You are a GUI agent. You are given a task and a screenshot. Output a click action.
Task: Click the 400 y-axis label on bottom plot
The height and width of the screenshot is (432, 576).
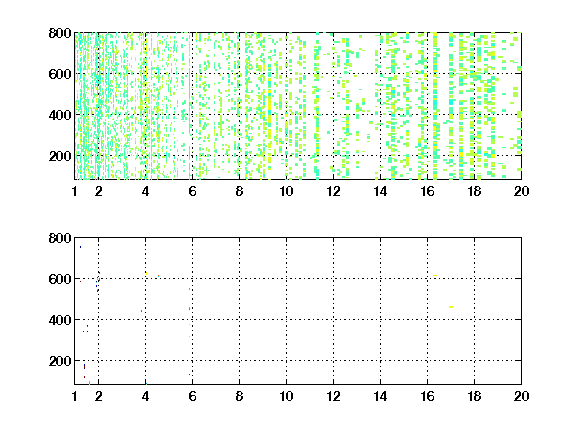(60, 320)
